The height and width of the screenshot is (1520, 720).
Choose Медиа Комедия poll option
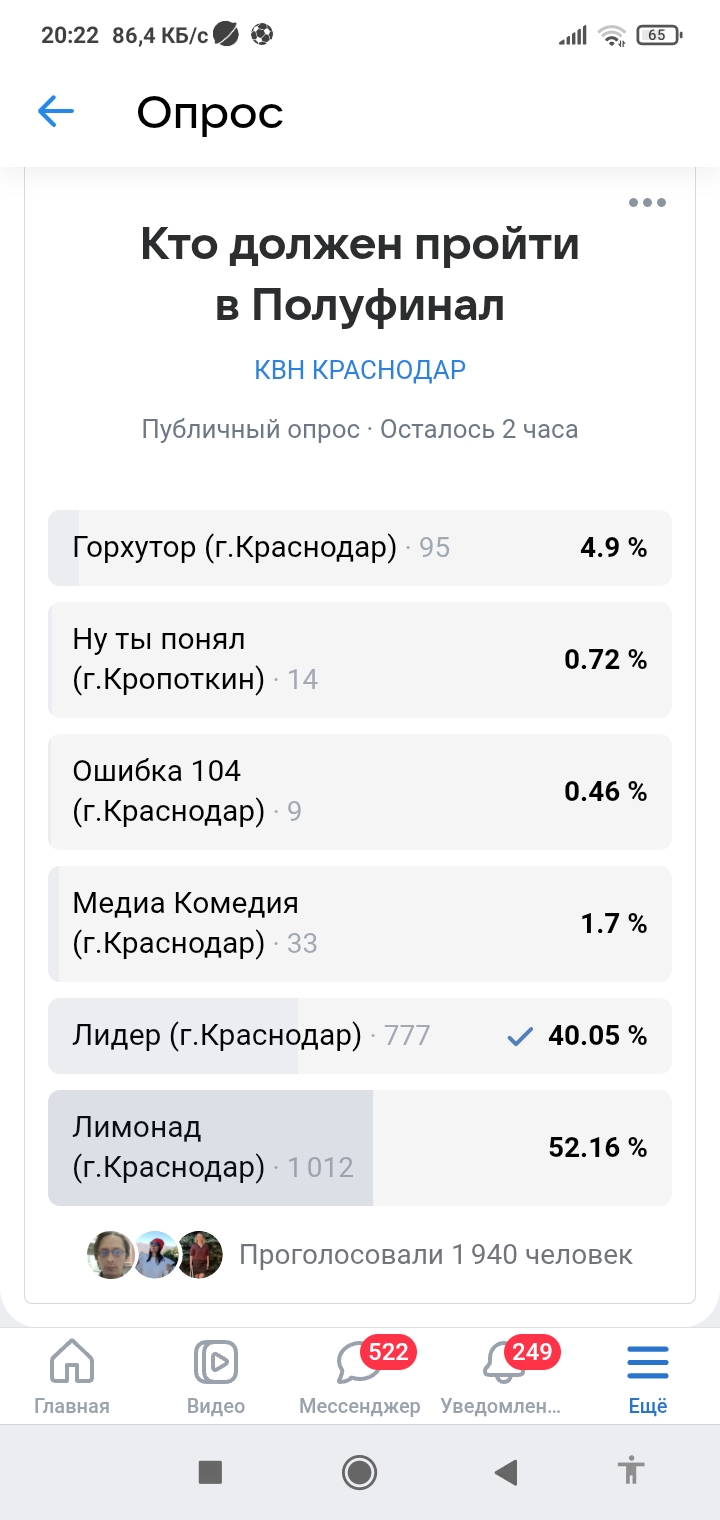(x=360, y=924)
